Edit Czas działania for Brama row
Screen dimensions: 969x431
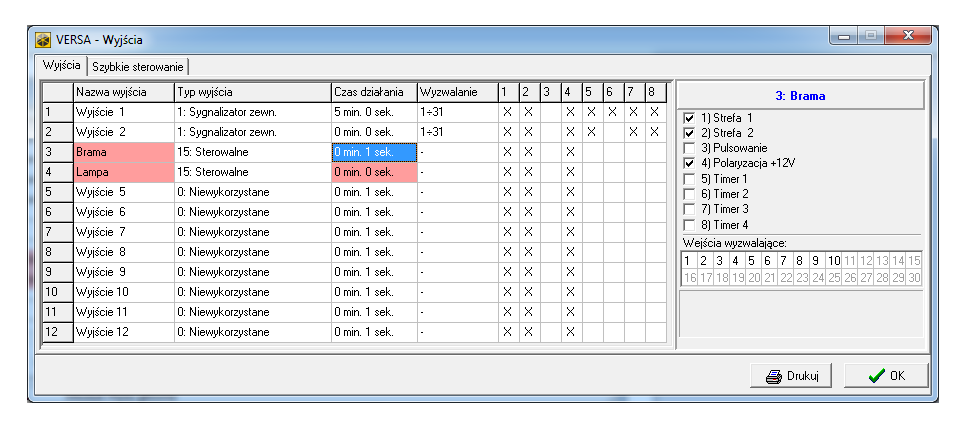pos(373,152)
